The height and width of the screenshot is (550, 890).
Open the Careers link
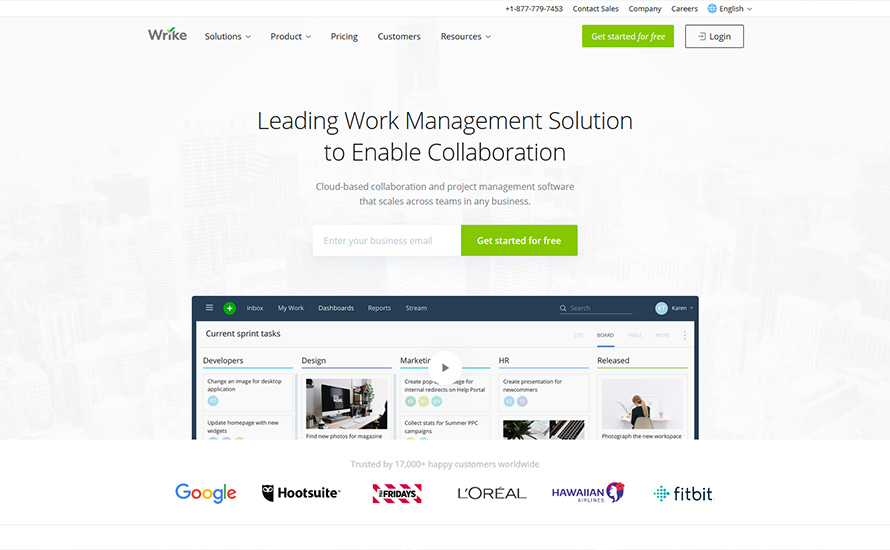(685, 9)
